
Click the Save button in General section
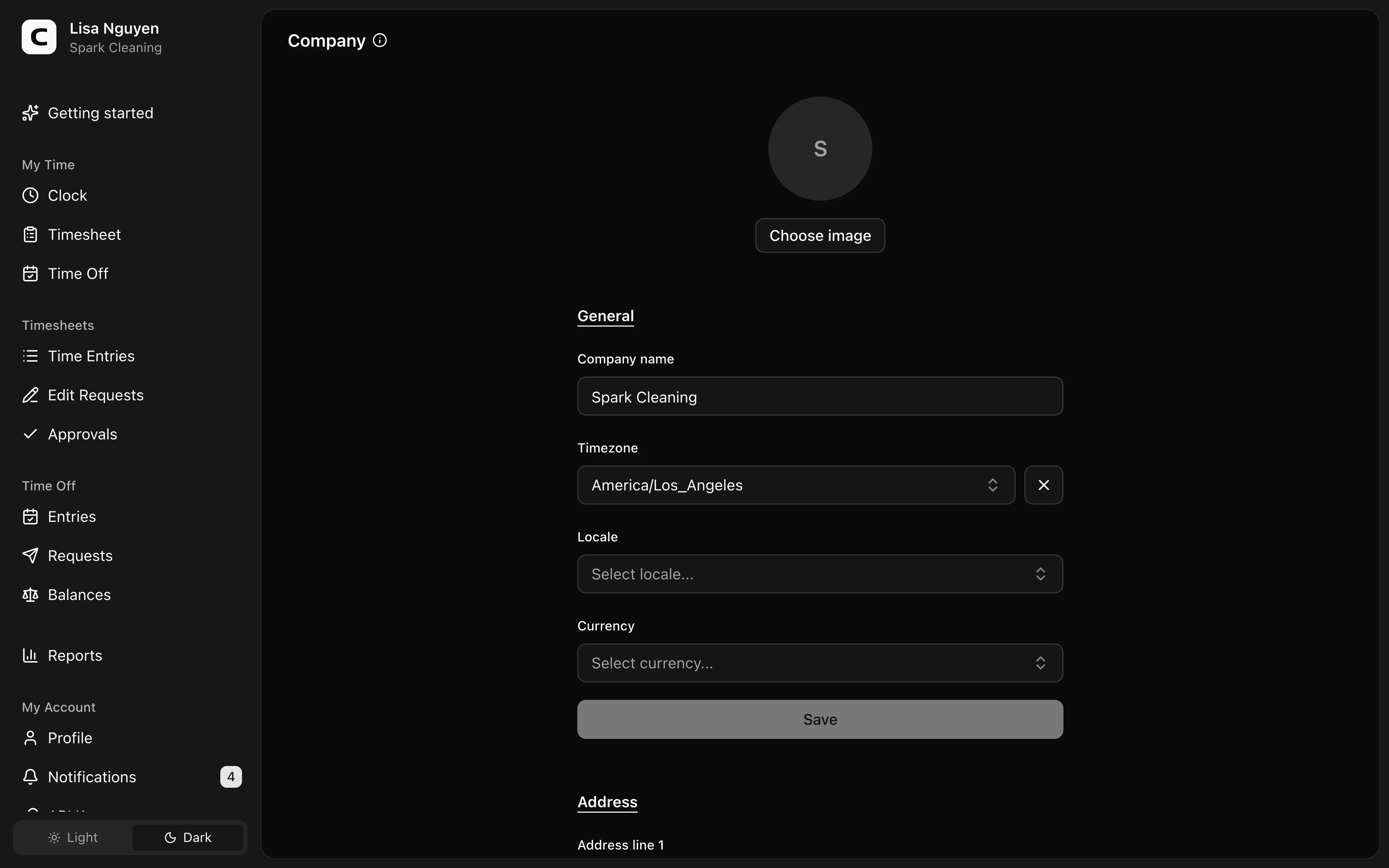point(820,719)
